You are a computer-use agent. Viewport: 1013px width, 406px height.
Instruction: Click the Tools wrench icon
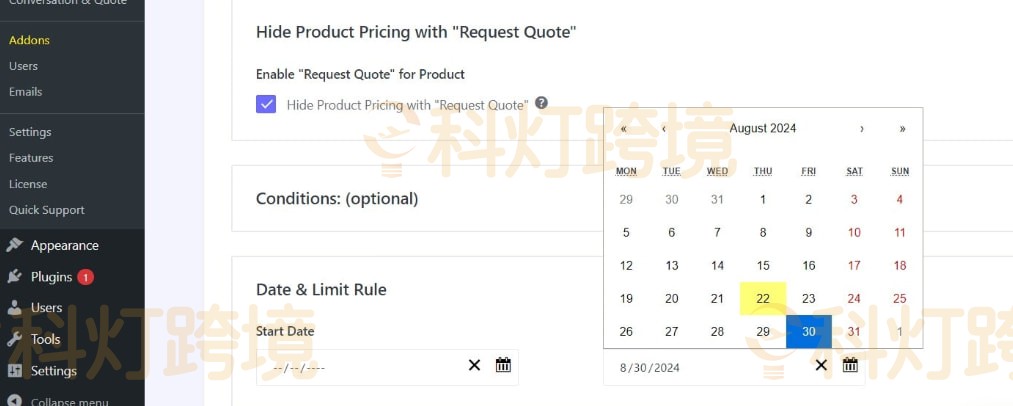click(x=14, y=339)
